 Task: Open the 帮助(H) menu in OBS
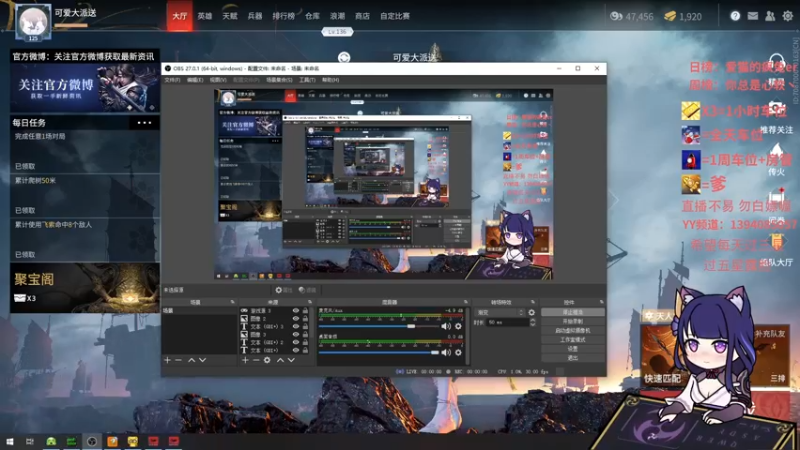(x=330, y=80)
